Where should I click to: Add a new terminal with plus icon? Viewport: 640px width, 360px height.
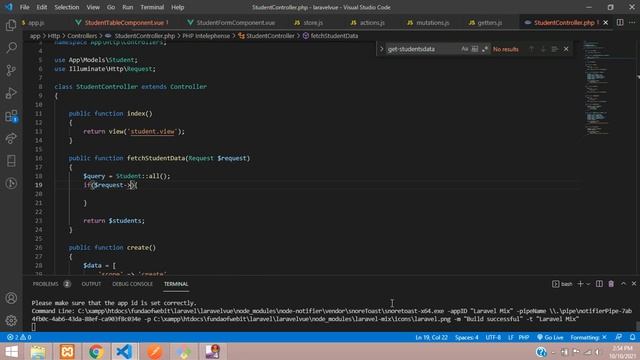[580, 284]
